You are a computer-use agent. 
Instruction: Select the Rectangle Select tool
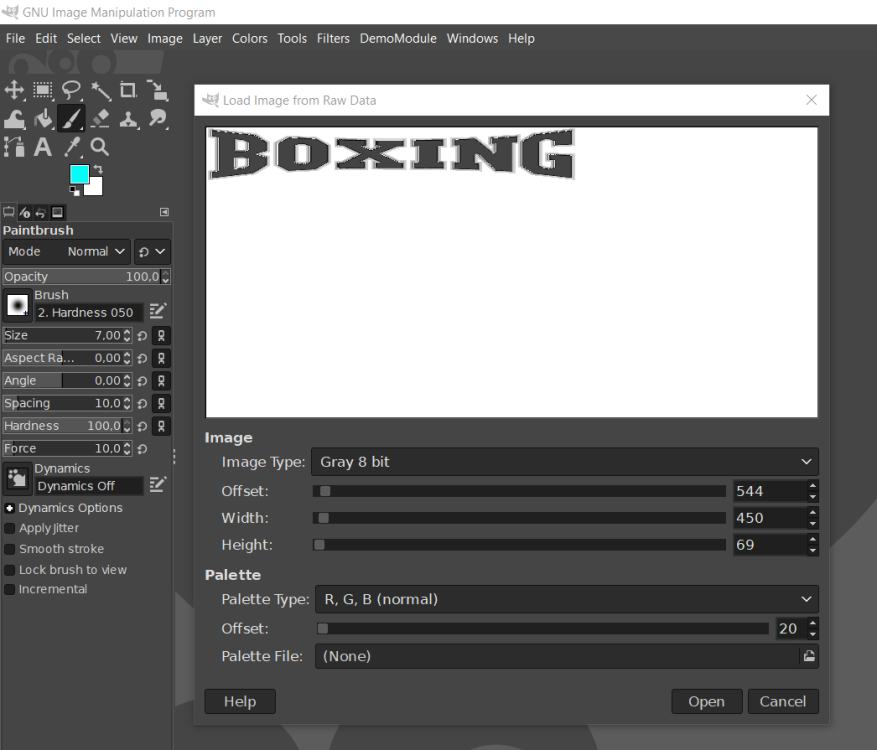pos(43,90)
